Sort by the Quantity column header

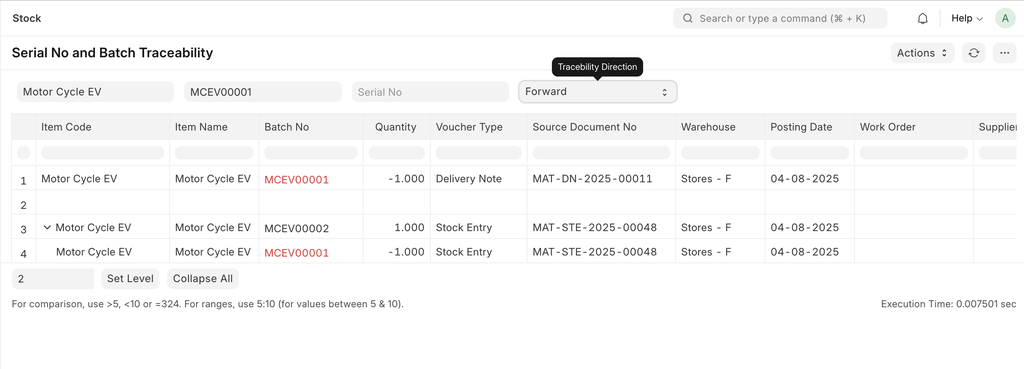click(395, 127)
